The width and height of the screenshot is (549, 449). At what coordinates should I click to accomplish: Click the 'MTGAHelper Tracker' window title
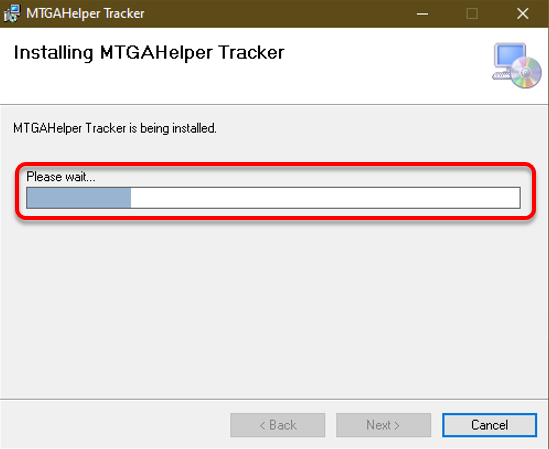click(x=85, y=14)
